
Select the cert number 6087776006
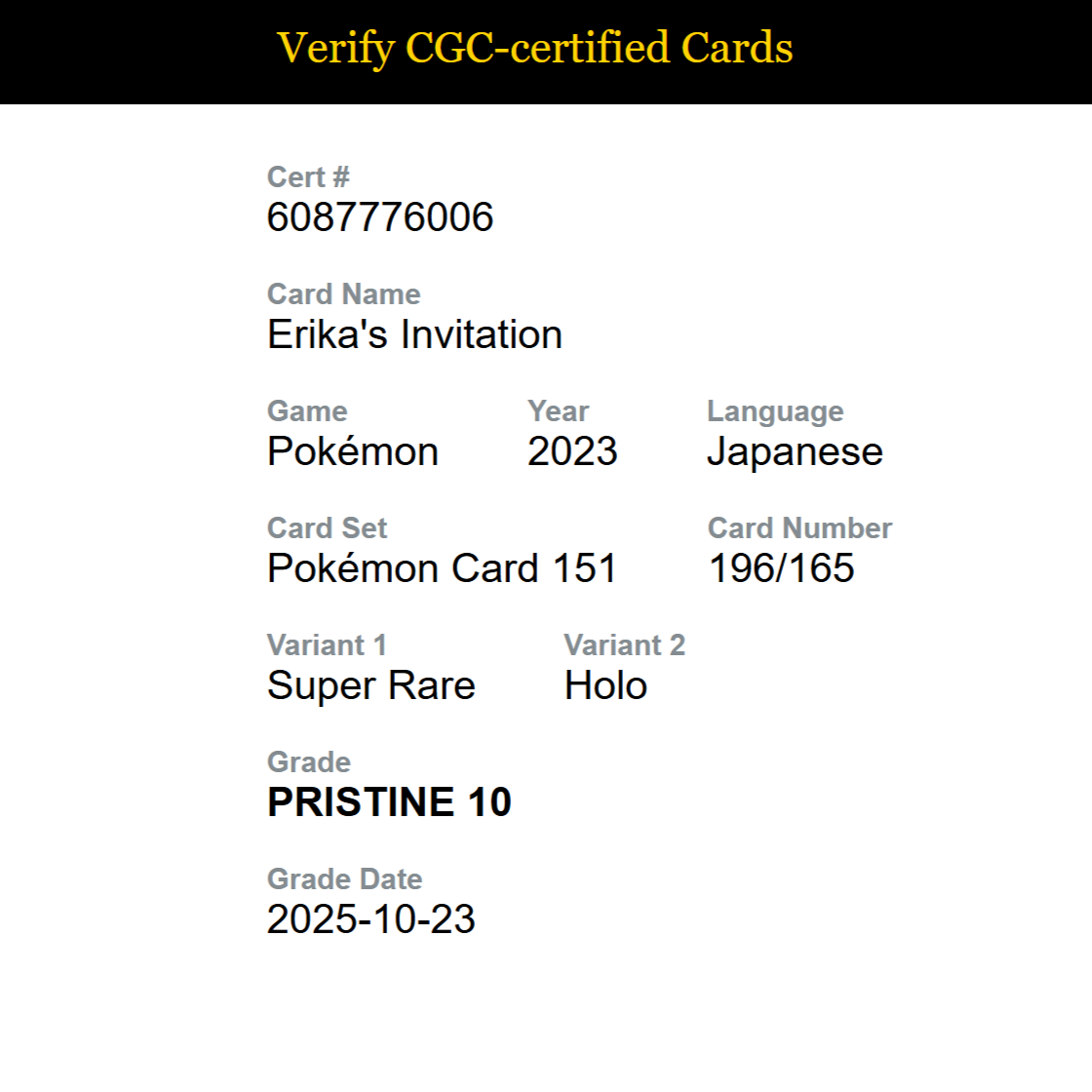(x=380, y=216)
